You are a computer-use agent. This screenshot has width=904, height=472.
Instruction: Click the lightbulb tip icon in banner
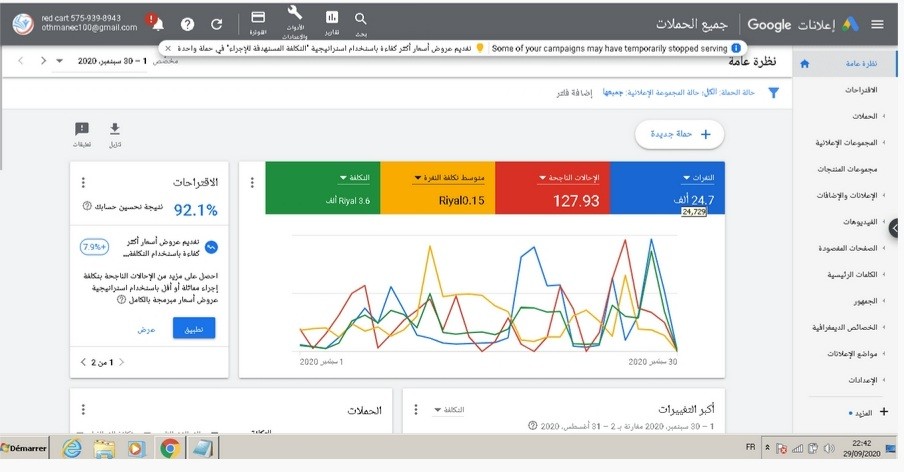[x=480, y=48]
